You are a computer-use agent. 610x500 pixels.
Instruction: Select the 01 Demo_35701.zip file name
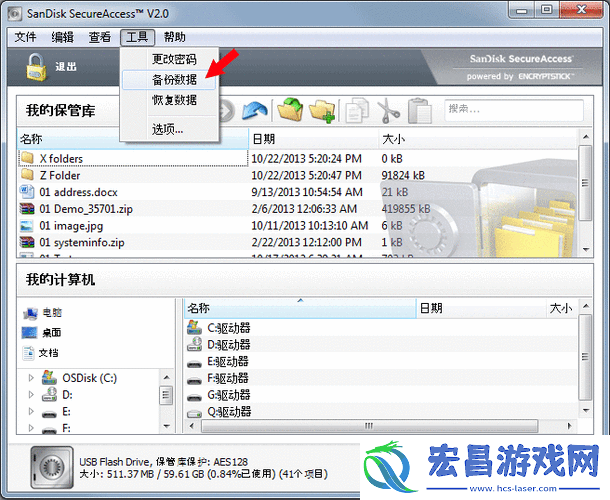pyautogui.click(x=86, y=209)
